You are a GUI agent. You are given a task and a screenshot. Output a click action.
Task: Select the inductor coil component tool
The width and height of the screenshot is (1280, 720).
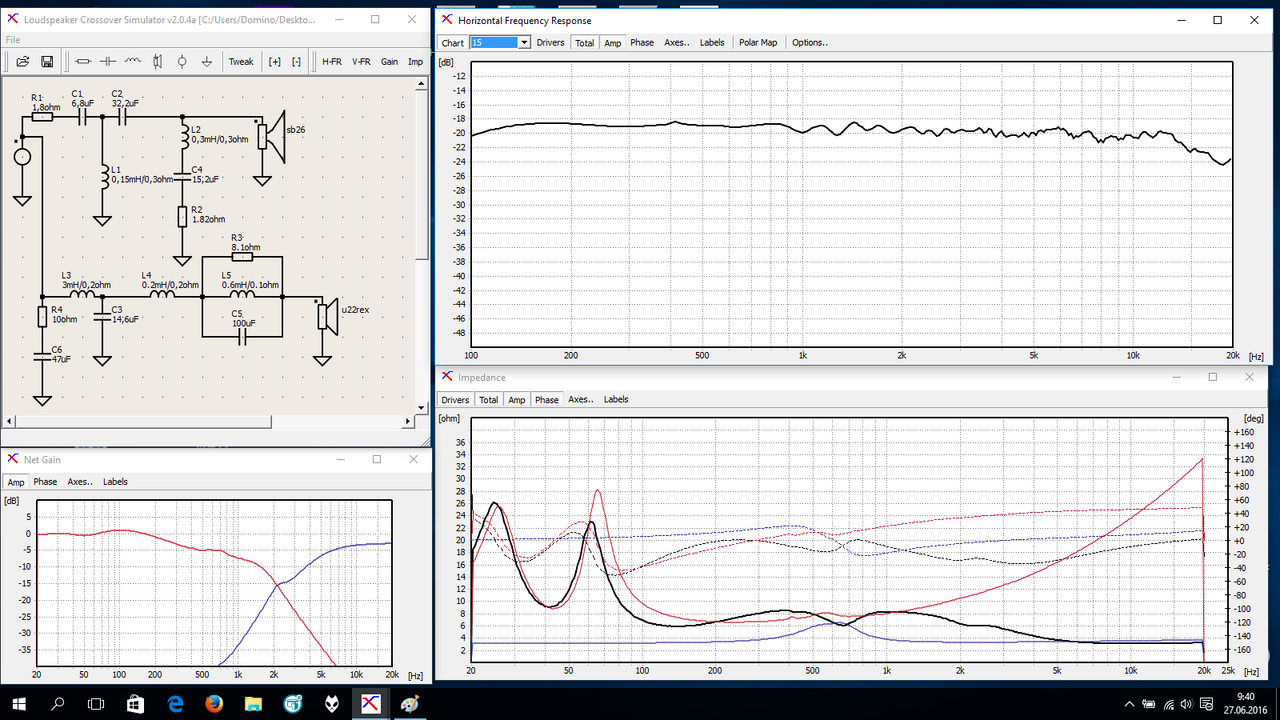point(132,61)
